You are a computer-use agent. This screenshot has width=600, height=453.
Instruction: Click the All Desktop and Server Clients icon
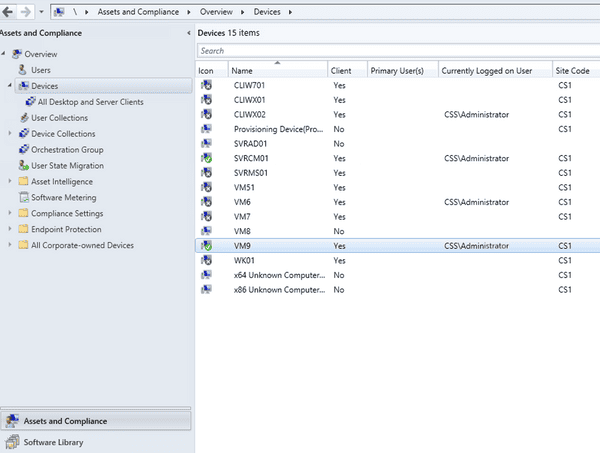click(x=30, y=102)
